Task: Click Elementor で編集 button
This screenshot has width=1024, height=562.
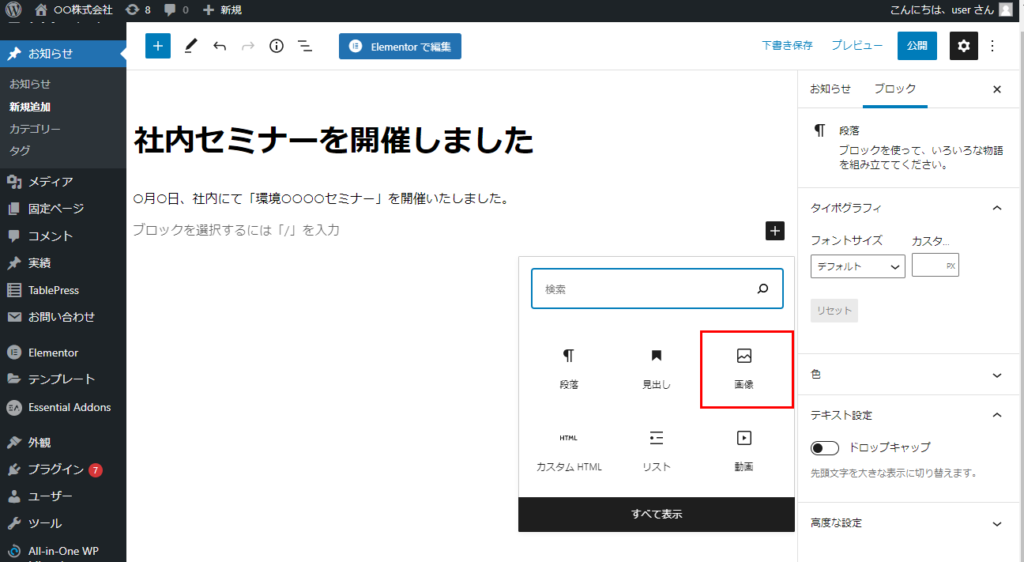Action: click(x=400, y=46)
